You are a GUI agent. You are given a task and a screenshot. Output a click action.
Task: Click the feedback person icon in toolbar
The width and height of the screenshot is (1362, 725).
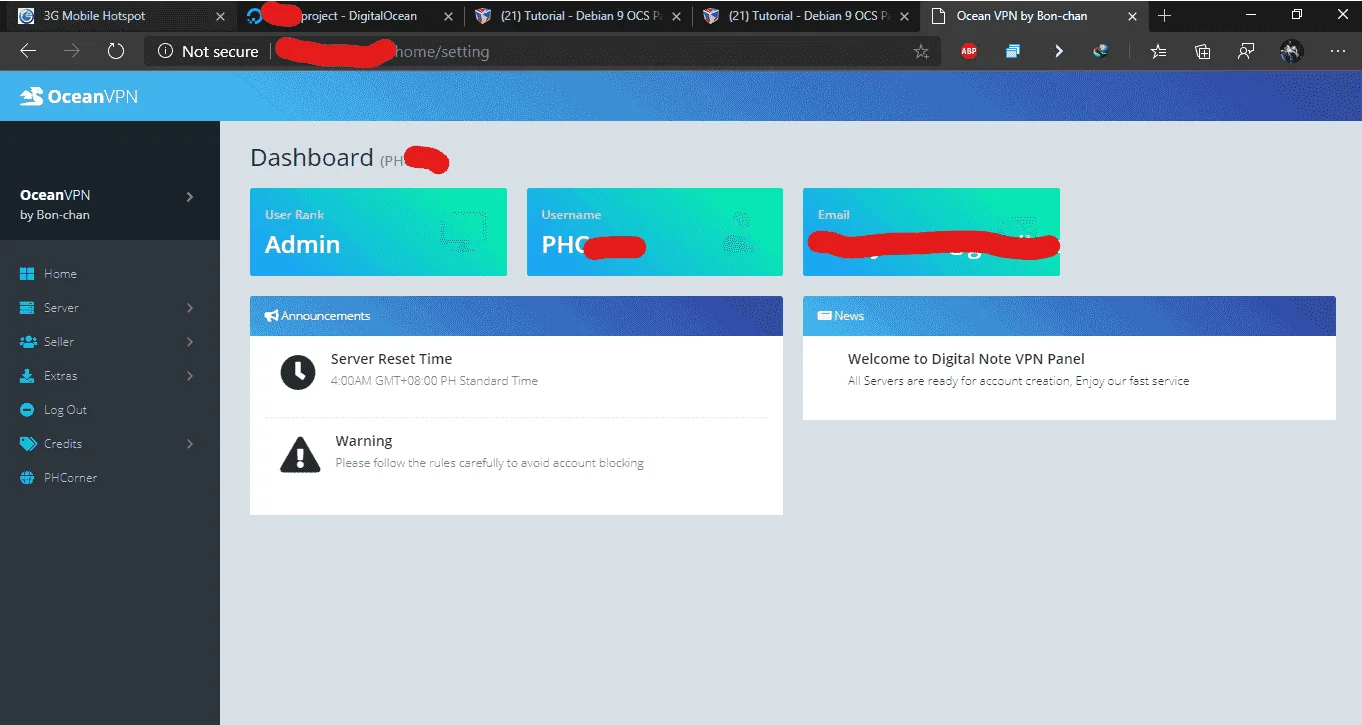1246,51
